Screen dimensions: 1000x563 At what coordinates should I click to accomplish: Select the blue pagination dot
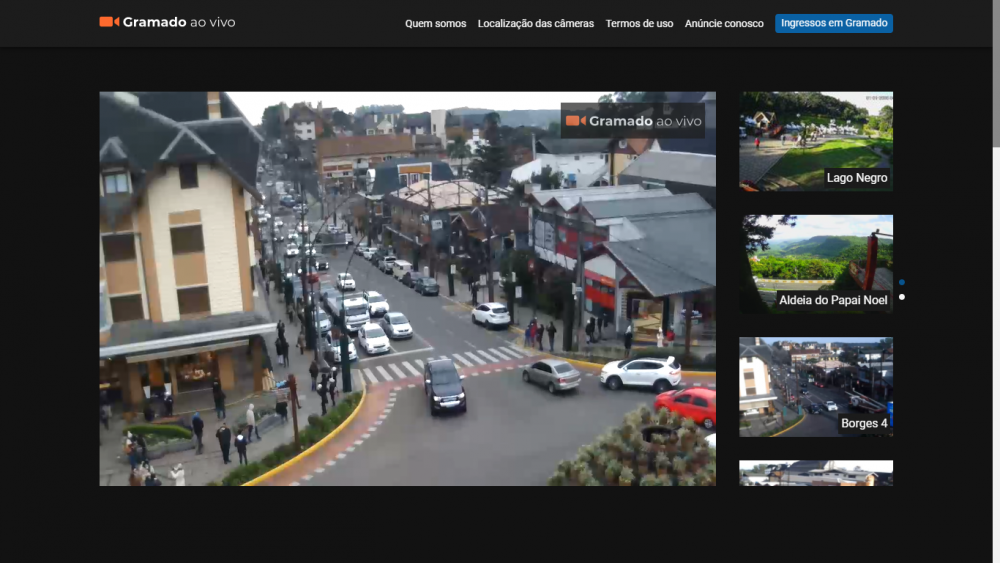click(x=902, y=282)
